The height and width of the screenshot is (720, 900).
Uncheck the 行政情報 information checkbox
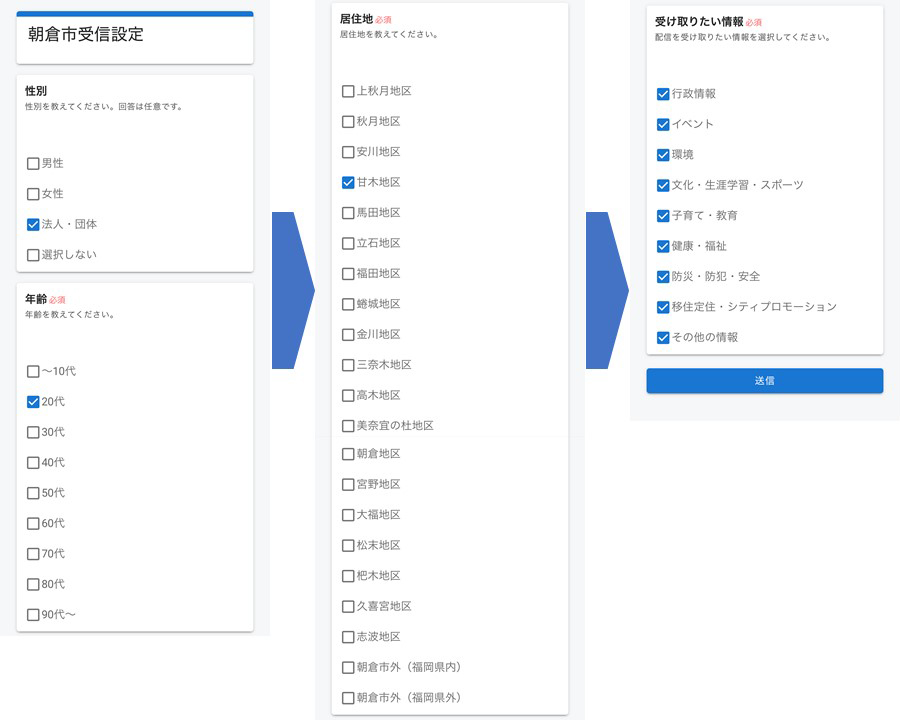(663, 93)
